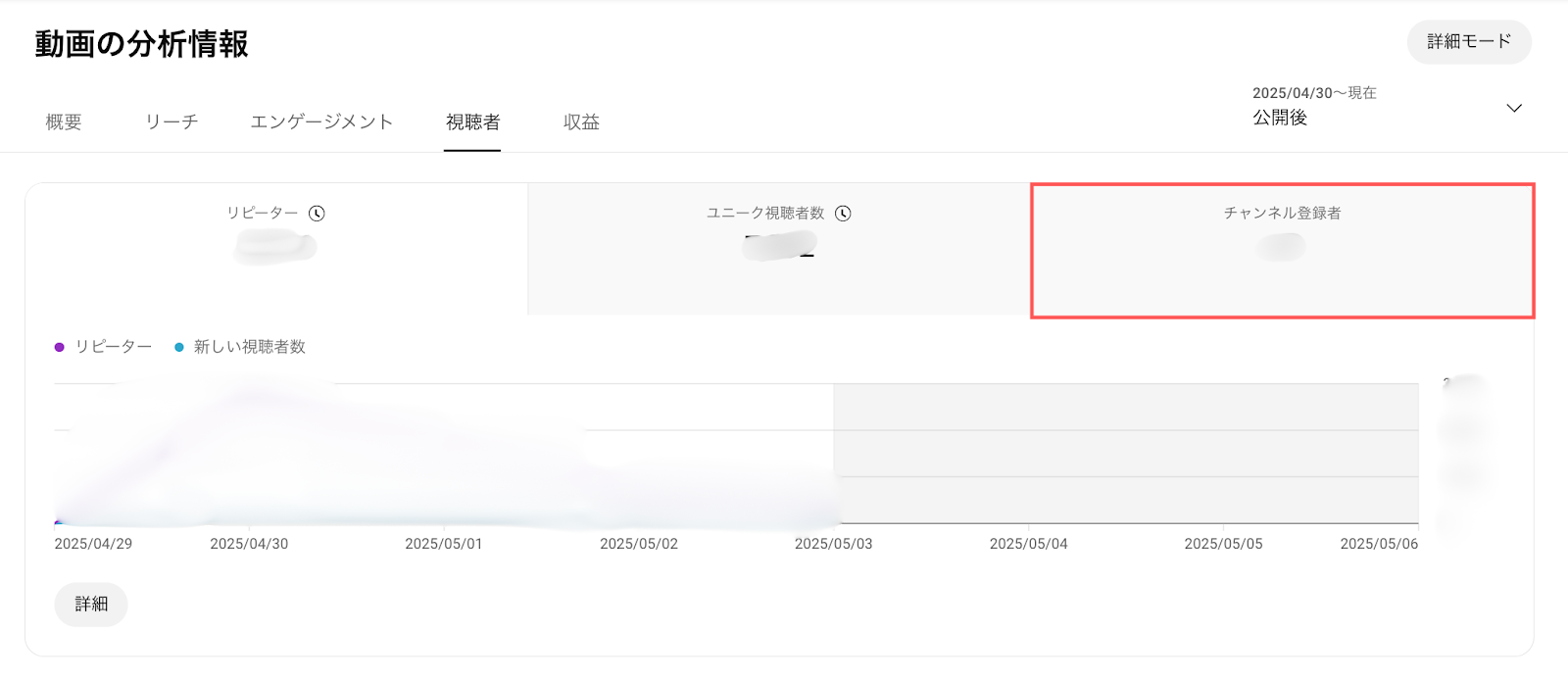
Task: Click the 2025/05/01 axis date label
Action: pyautogui.click(x=444, y=544)
